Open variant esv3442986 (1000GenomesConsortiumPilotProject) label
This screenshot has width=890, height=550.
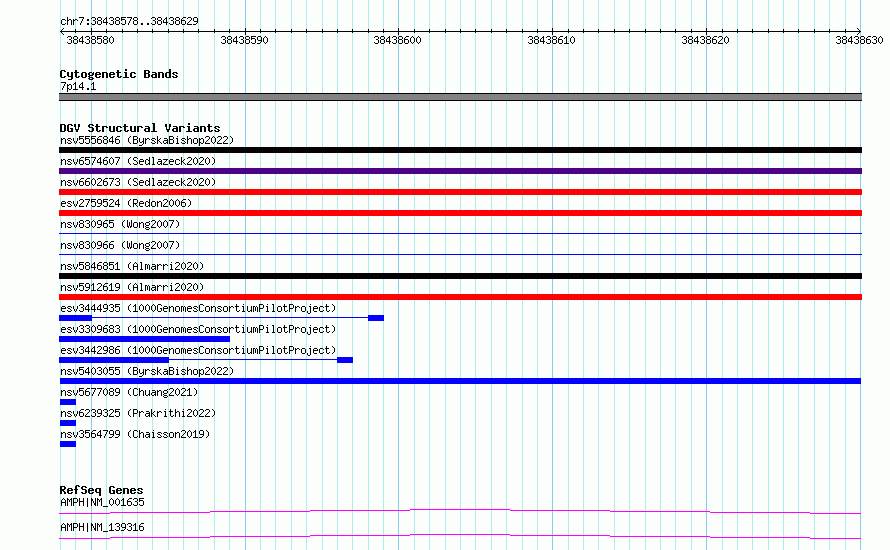click(x=198, y=350)
